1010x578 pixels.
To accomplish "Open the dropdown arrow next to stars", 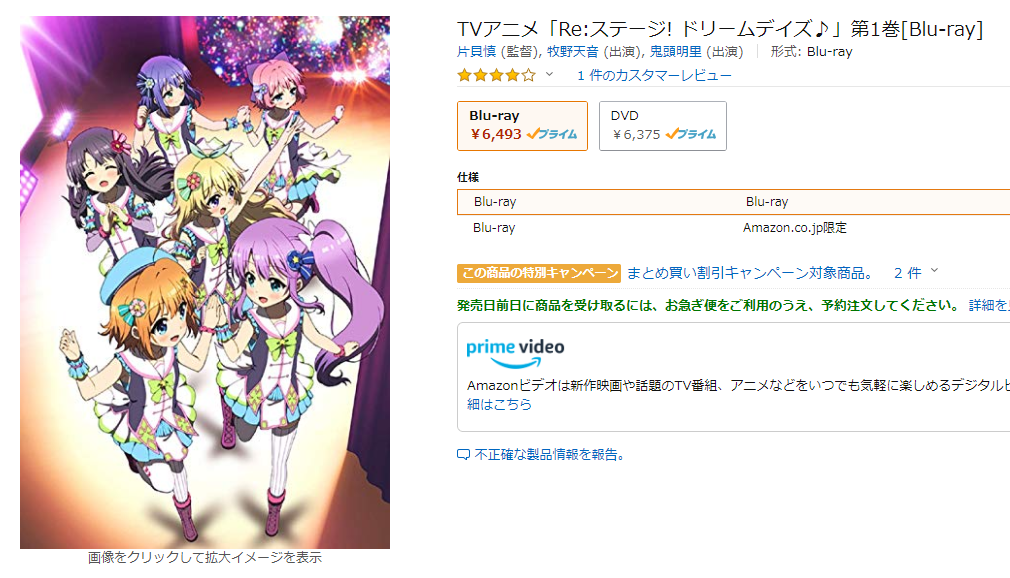I will point(549,75).
